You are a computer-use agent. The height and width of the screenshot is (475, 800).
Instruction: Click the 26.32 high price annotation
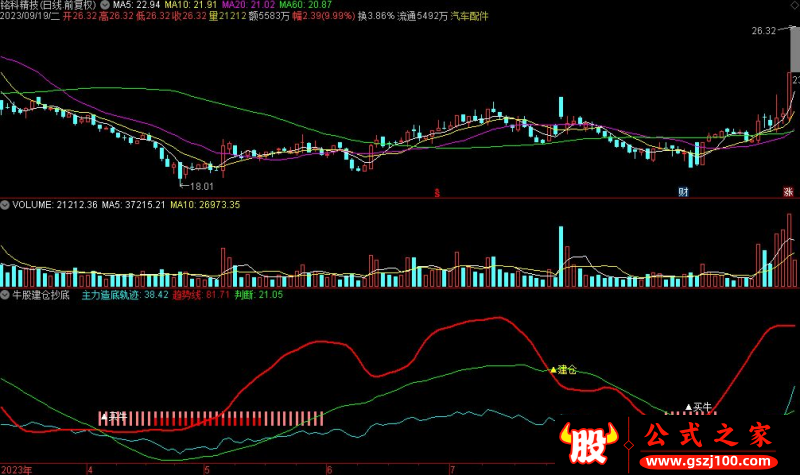(x=764, y=31)
